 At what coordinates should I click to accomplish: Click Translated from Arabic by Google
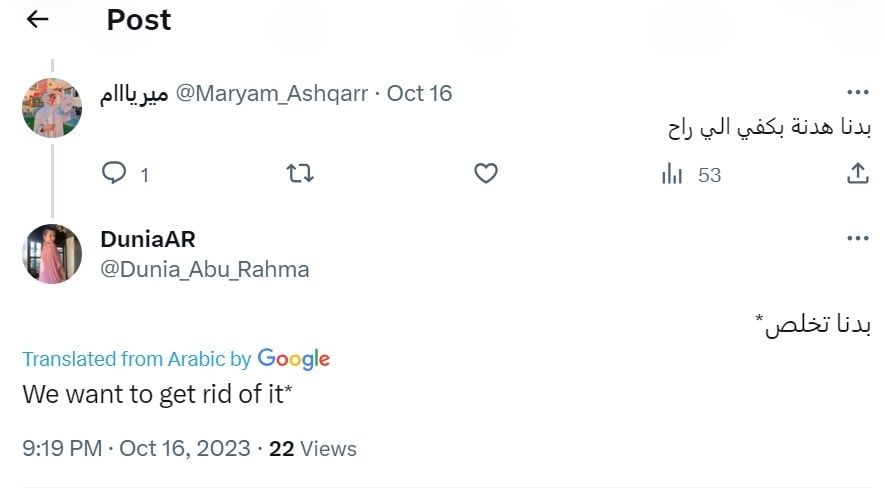click(x=176, y=359)
